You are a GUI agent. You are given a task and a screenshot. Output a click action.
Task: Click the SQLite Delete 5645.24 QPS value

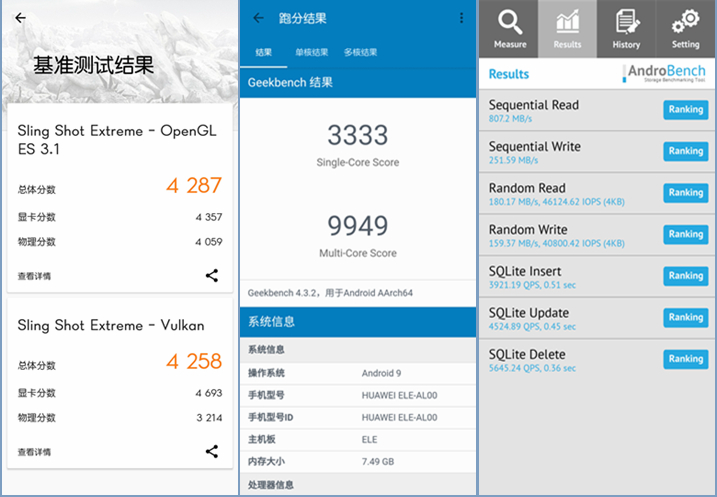pyautogui.click(x=532, y=369)
